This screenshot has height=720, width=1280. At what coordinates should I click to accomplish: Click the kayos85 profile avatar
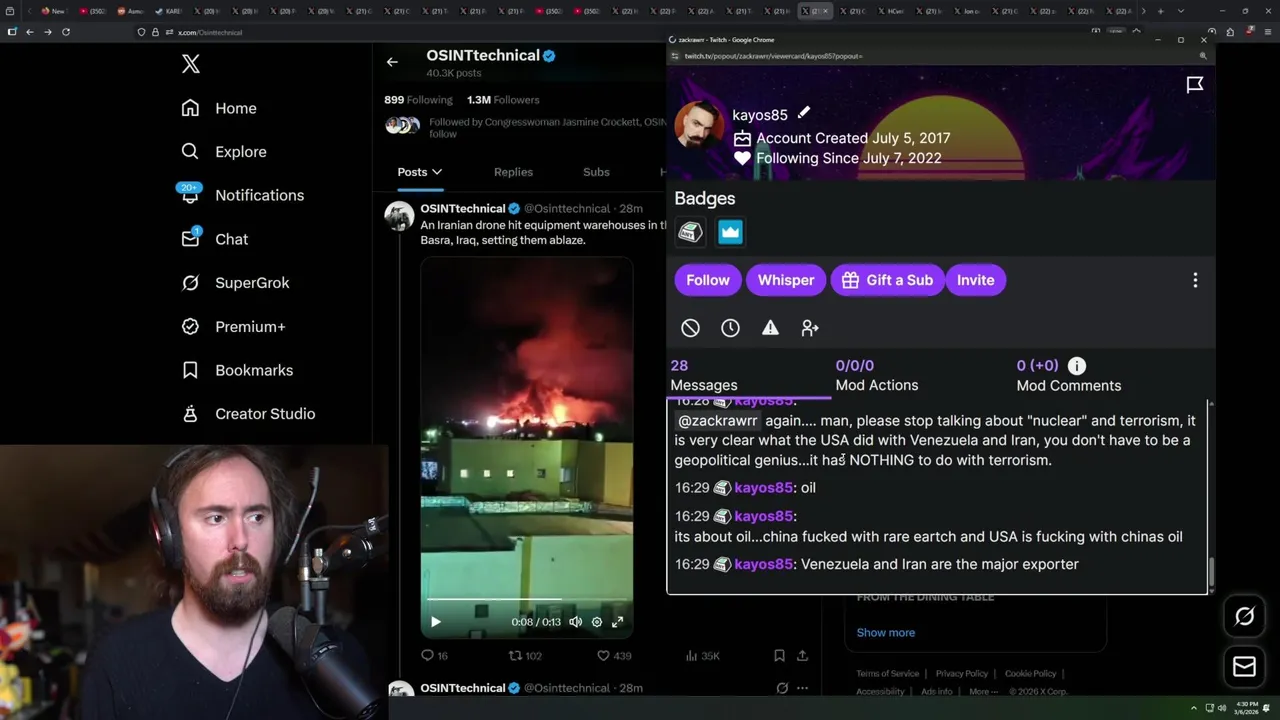[x=699, y=126]
